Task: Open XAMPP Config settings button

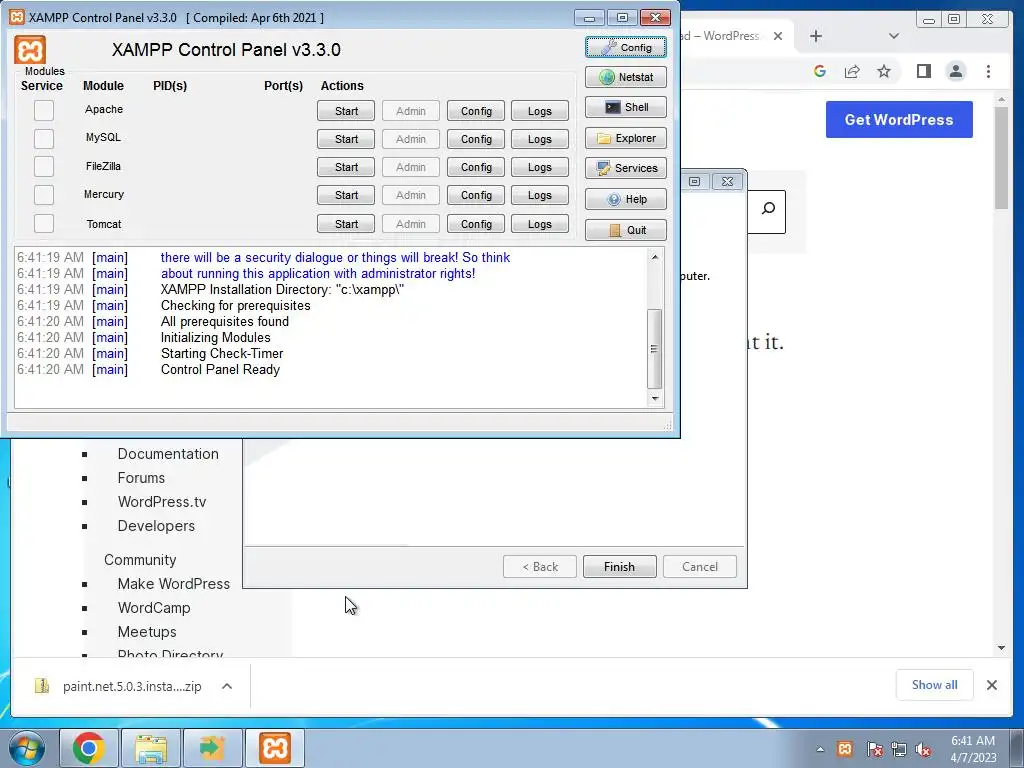Action: click(626, 47)
